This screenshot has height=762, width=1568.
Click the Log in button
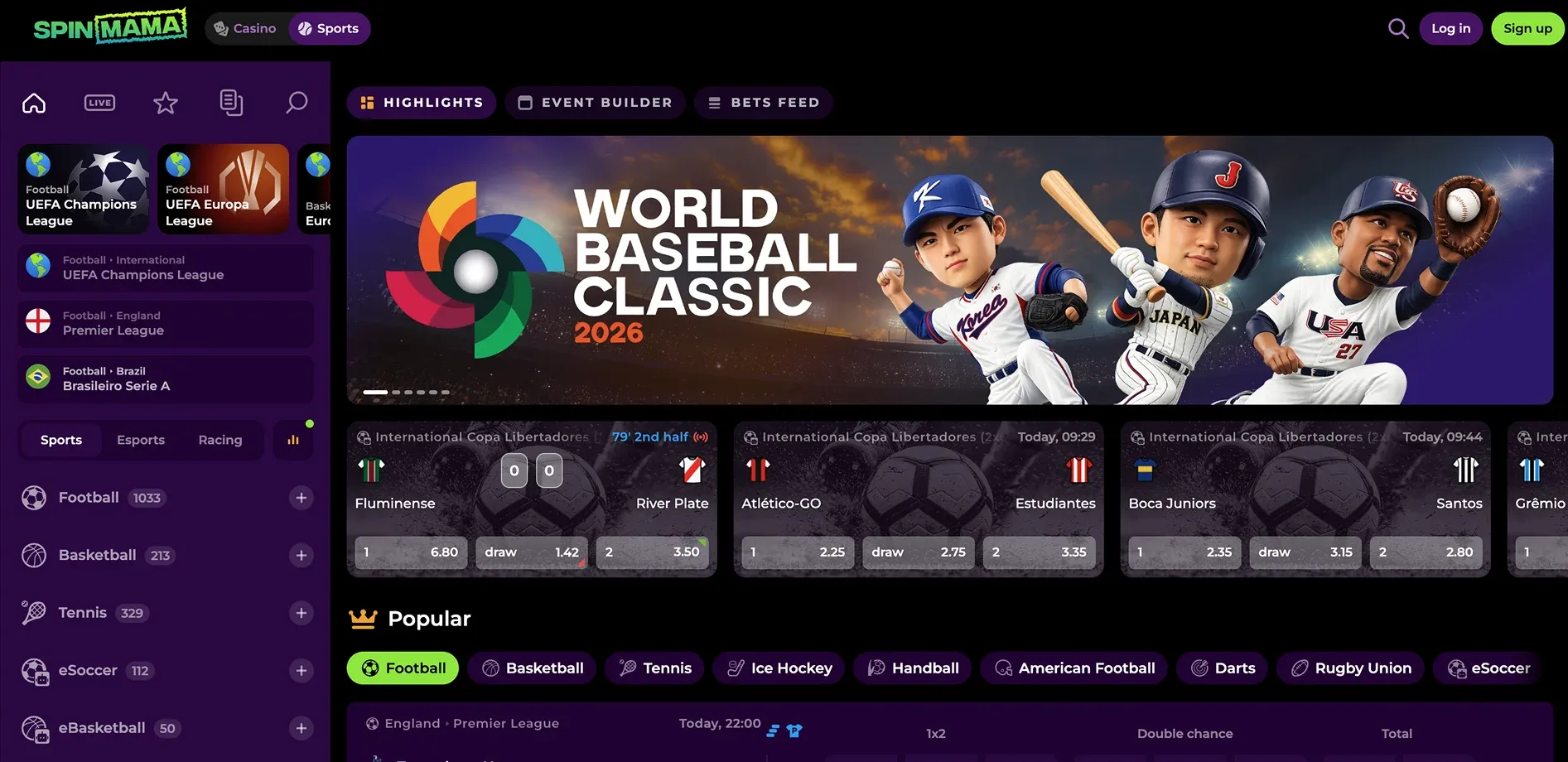coord(1450,29)
